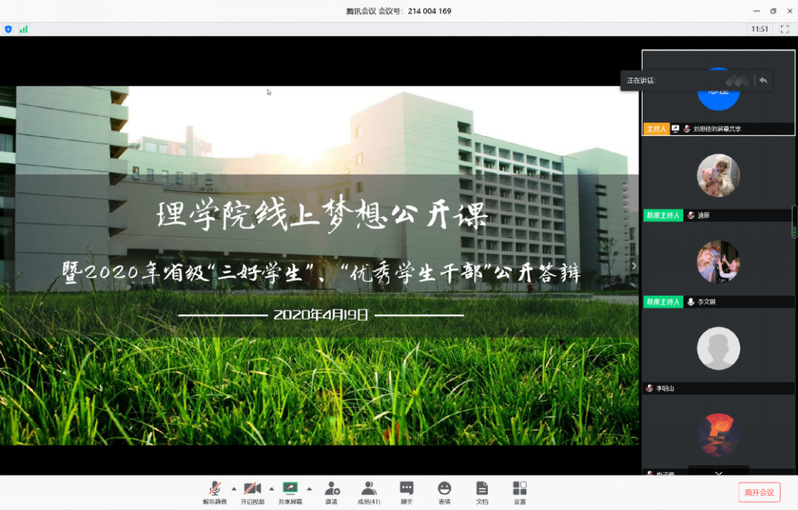Open meeting settings (设置)
Viewport: 798px width, 510px height.
[x=519, y=491]
